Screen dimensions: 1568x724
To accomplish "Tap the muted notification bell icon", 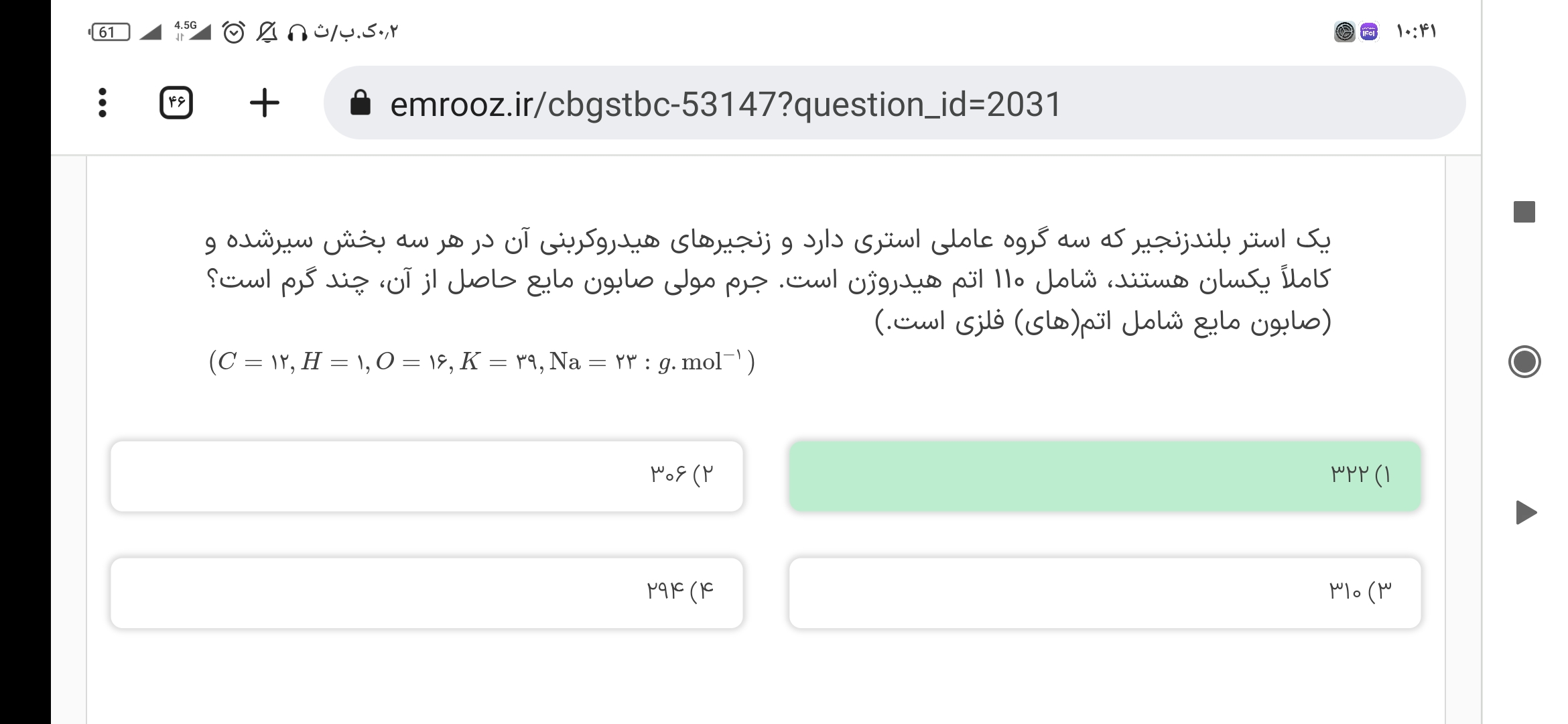I will tap(267, 32).
